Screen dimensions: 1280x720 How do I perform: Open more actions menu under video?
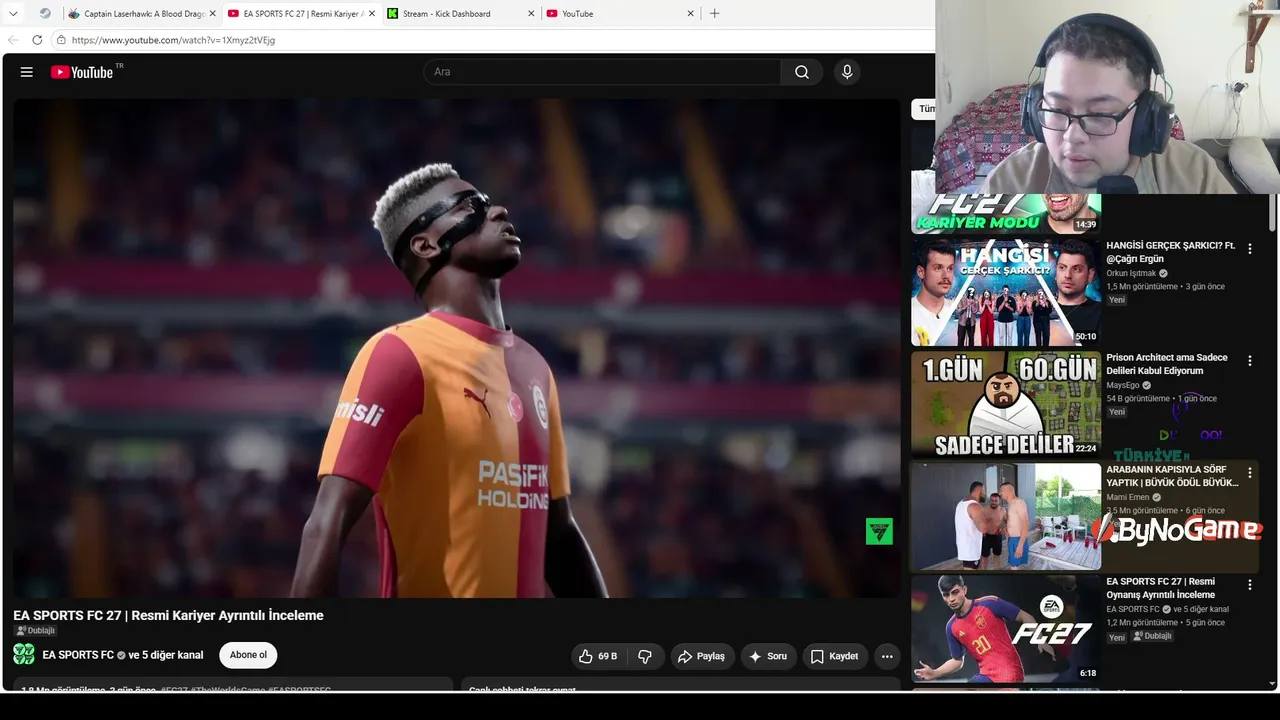click(x=887, y=656)
